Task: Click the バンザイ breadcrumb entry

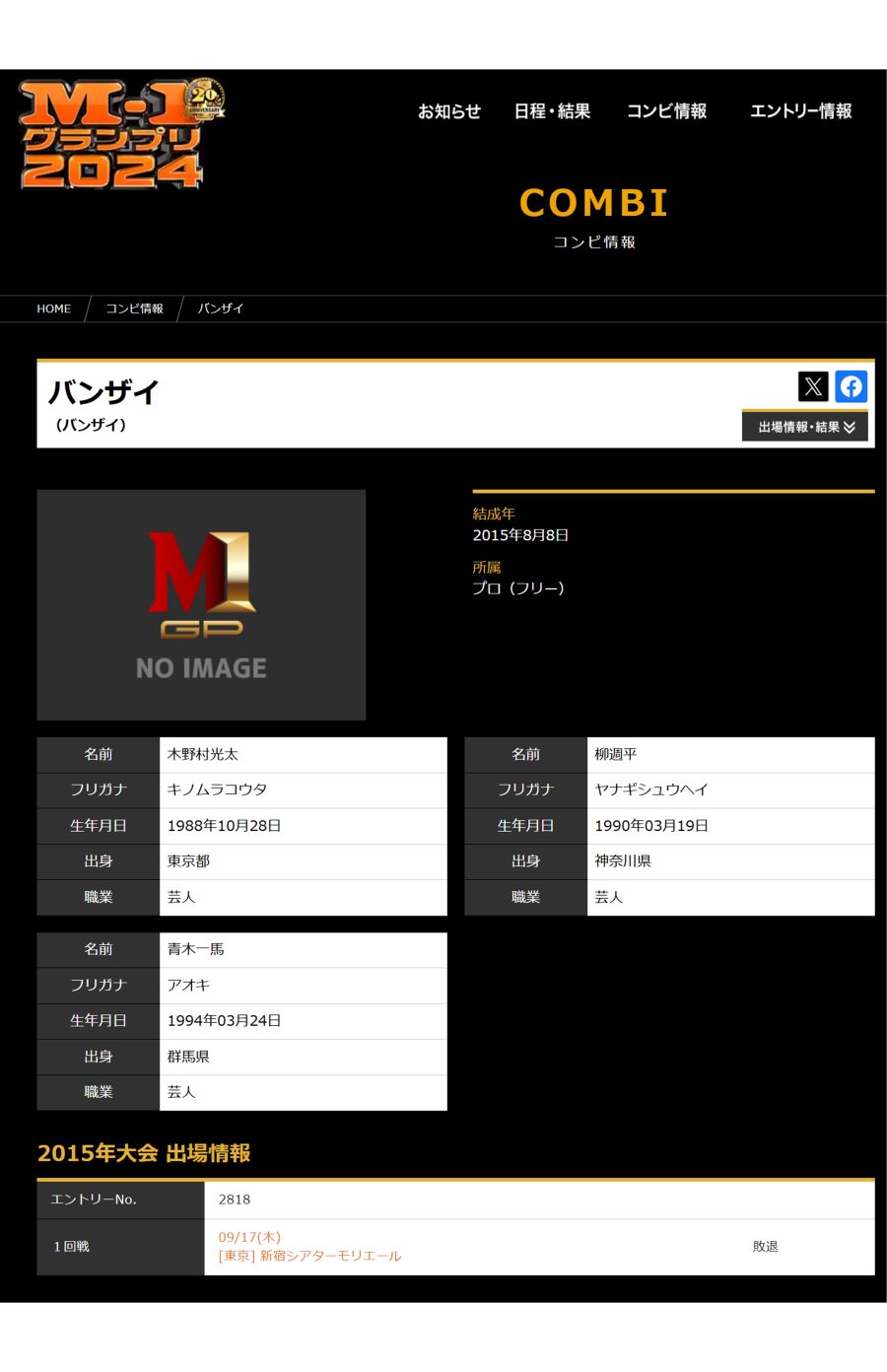Action: click(220, 309)
